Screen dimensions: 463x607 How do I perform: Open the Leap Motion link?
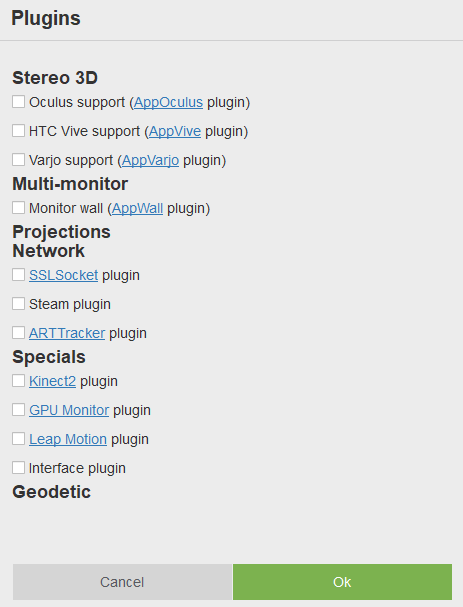pyautogui.click(x=68, y=439)
